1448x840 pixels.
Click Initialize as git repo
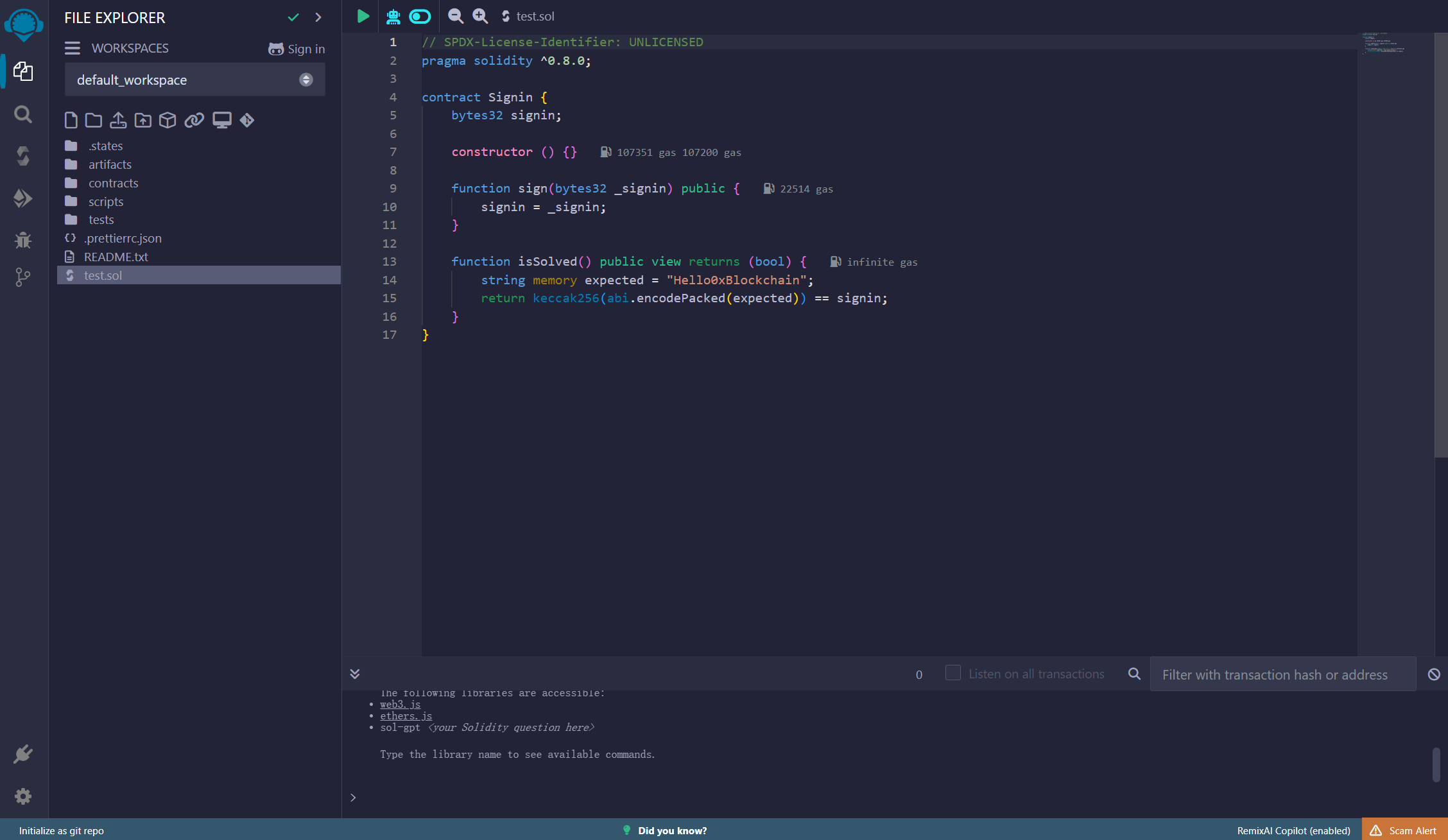[62, 830]
